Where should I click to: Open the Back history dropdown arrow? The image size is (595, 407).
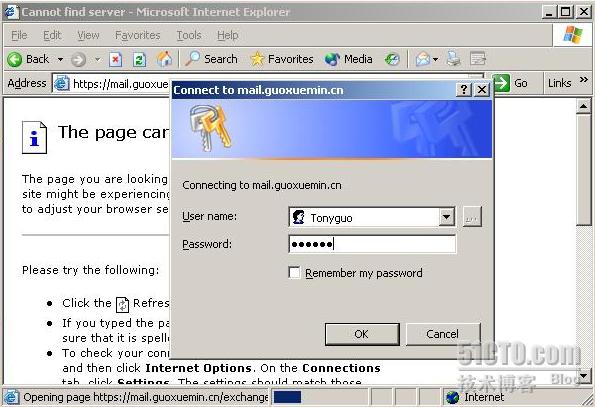tap(60, 59)
